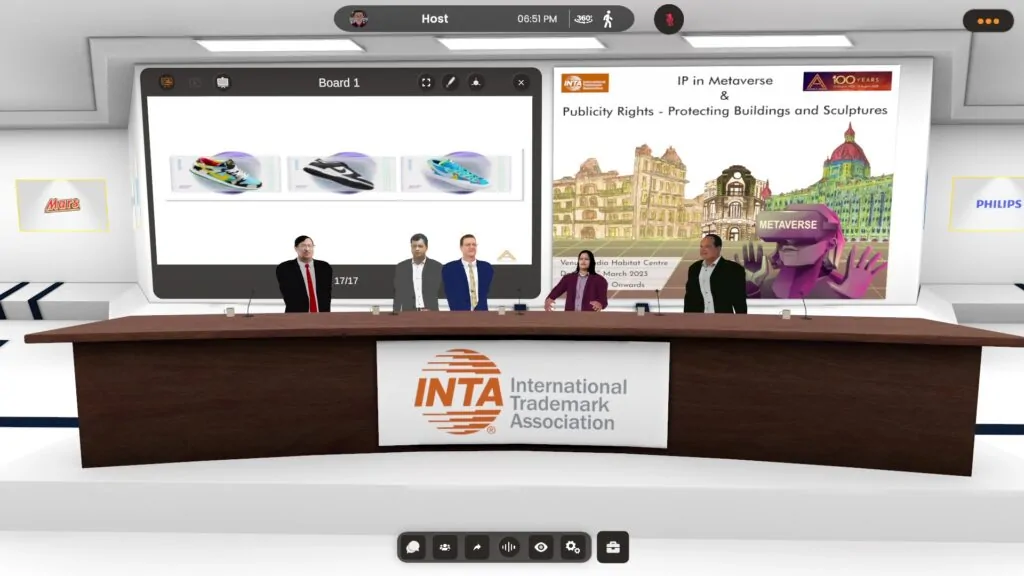Open the chat bubbles panel
Viewport: 1024px width, 576px height.
[413, 547]
